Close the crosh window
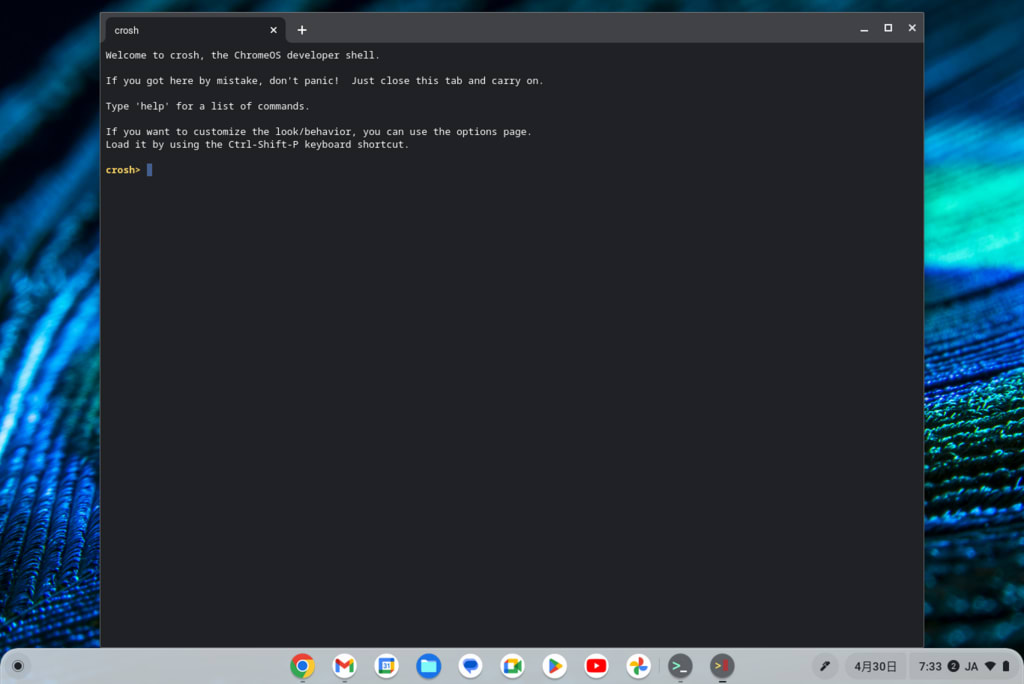Screen dimensions: 1024x684 [912, 28]
